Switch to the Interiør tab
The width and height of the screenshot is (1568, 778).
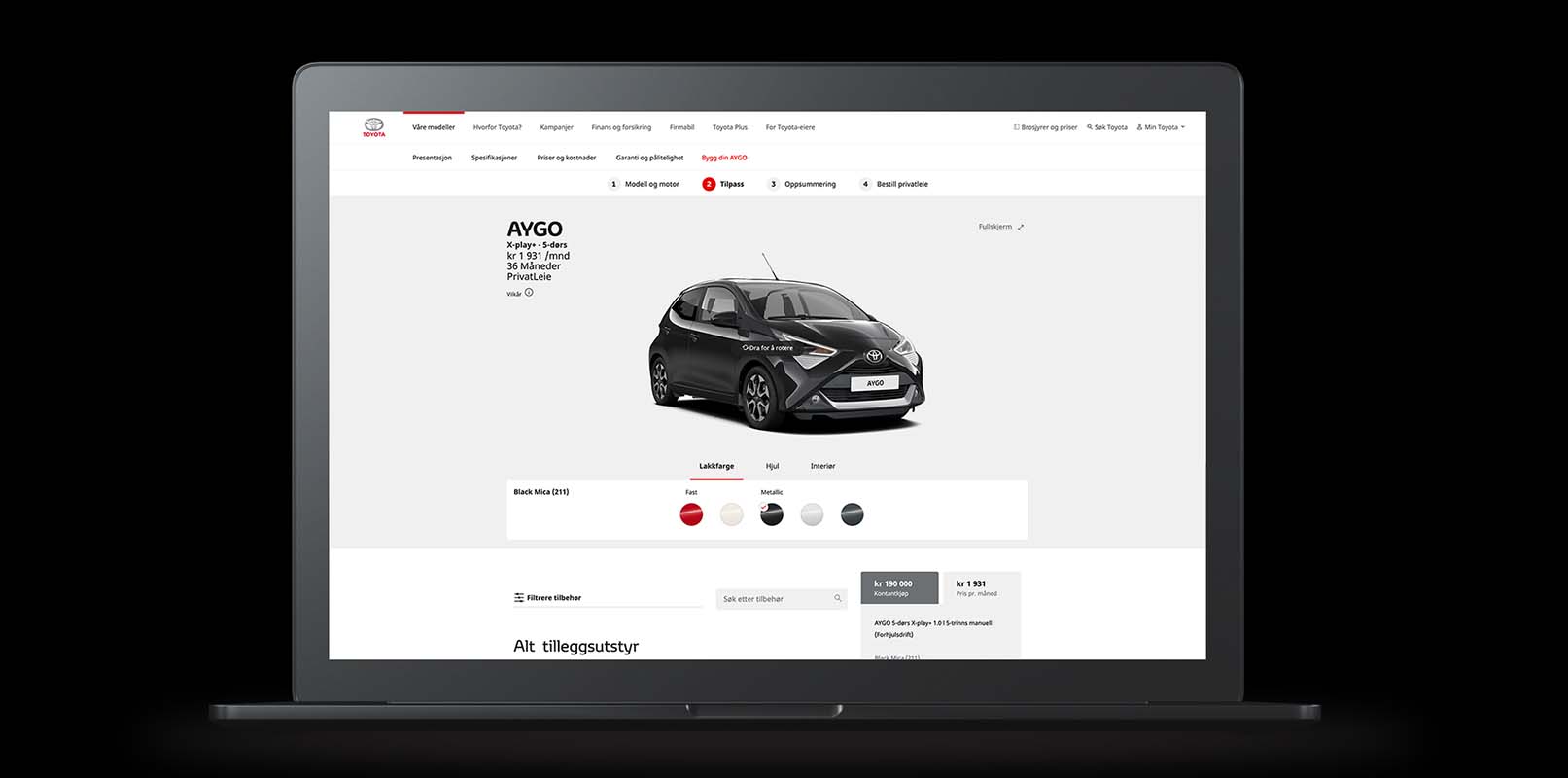[x=822, y=466]
